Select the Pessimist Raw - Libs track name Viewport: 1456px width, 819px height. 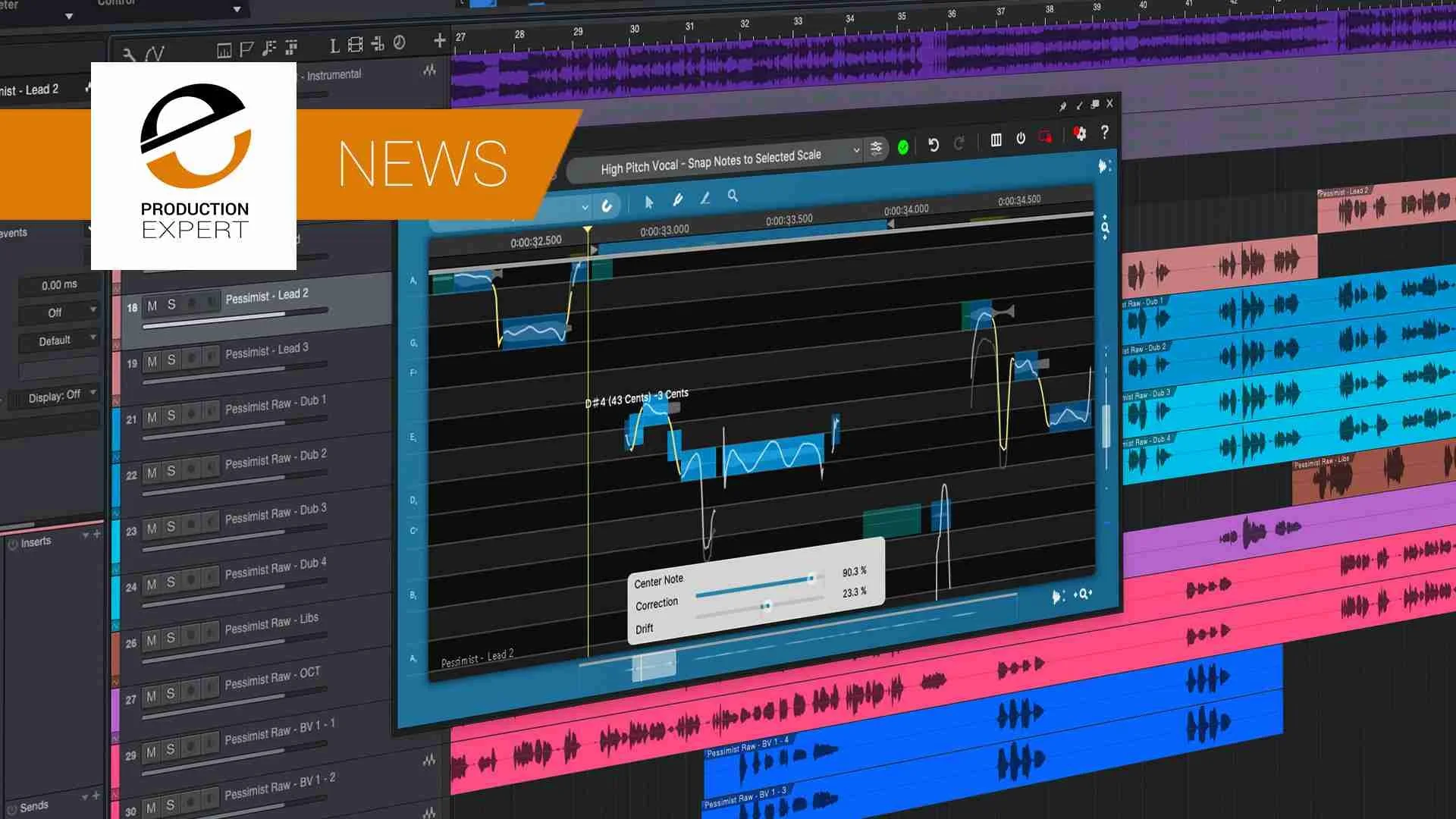(x=271, y=623)
